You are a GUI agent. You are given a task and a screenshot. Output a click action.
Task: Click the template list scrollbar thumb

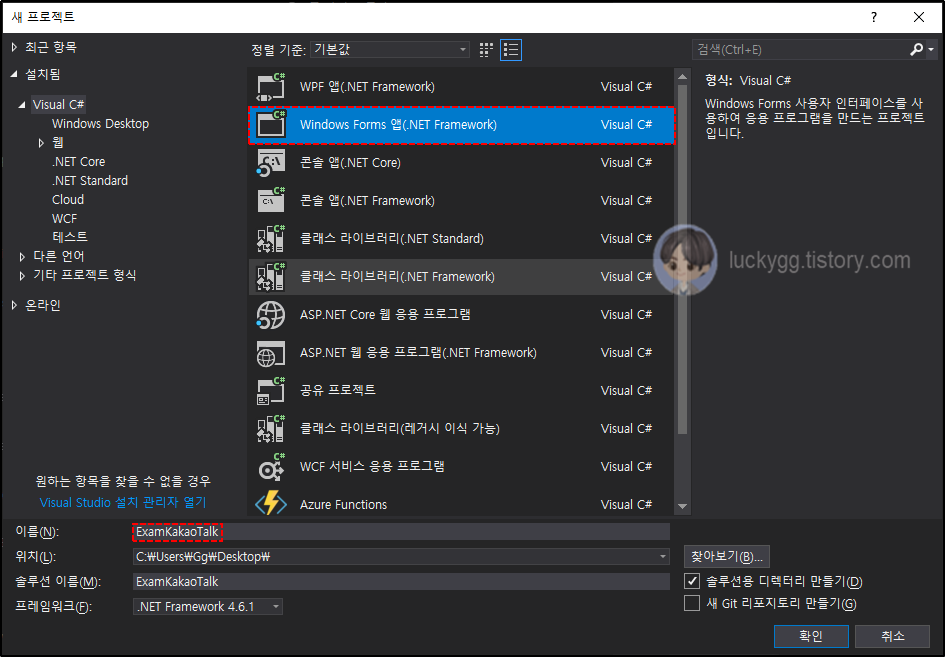coord(682,259)
